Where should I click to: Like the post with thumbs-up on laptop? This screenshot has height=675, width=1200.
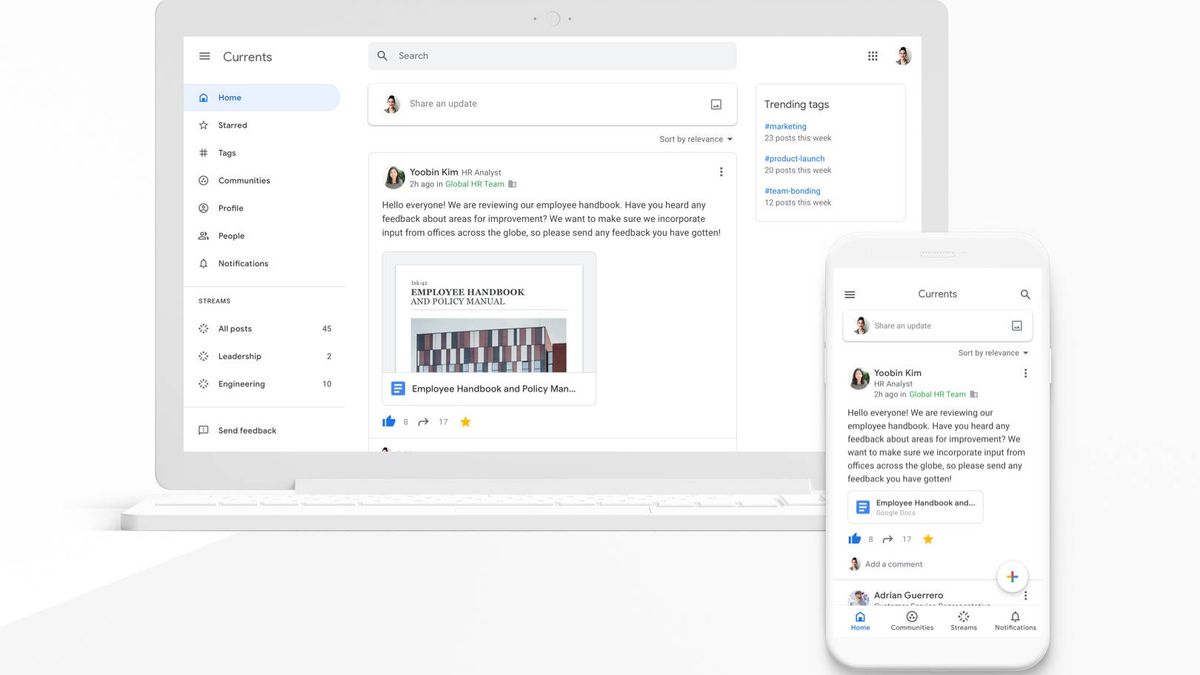(x=389, y=422)
